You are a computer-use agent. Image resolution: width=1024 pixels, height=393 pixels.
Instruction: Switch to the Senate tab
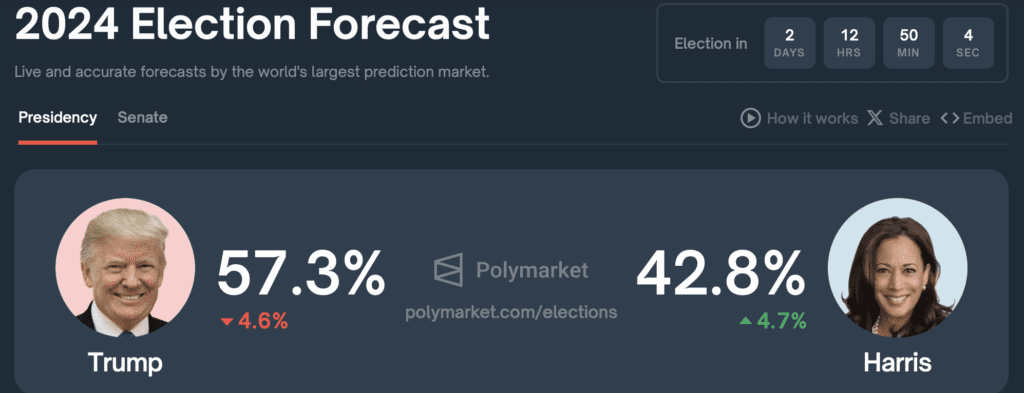click(x=142, y=118)
